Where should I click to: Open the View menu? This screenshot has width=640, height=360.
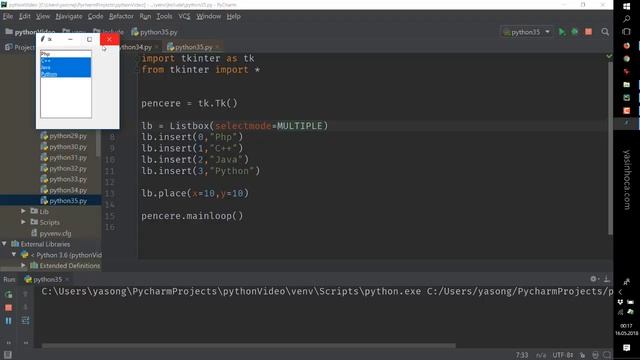tap(43, 16)
